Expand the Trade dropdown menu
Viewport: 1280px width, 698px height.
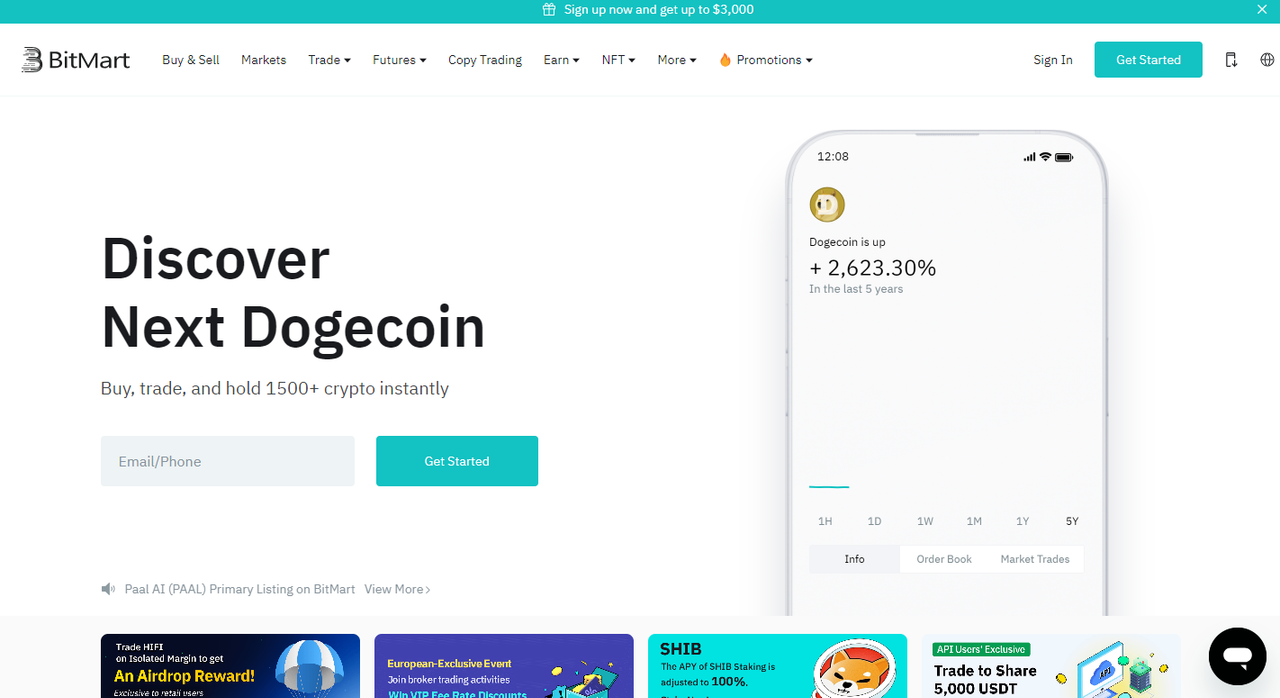329,60
